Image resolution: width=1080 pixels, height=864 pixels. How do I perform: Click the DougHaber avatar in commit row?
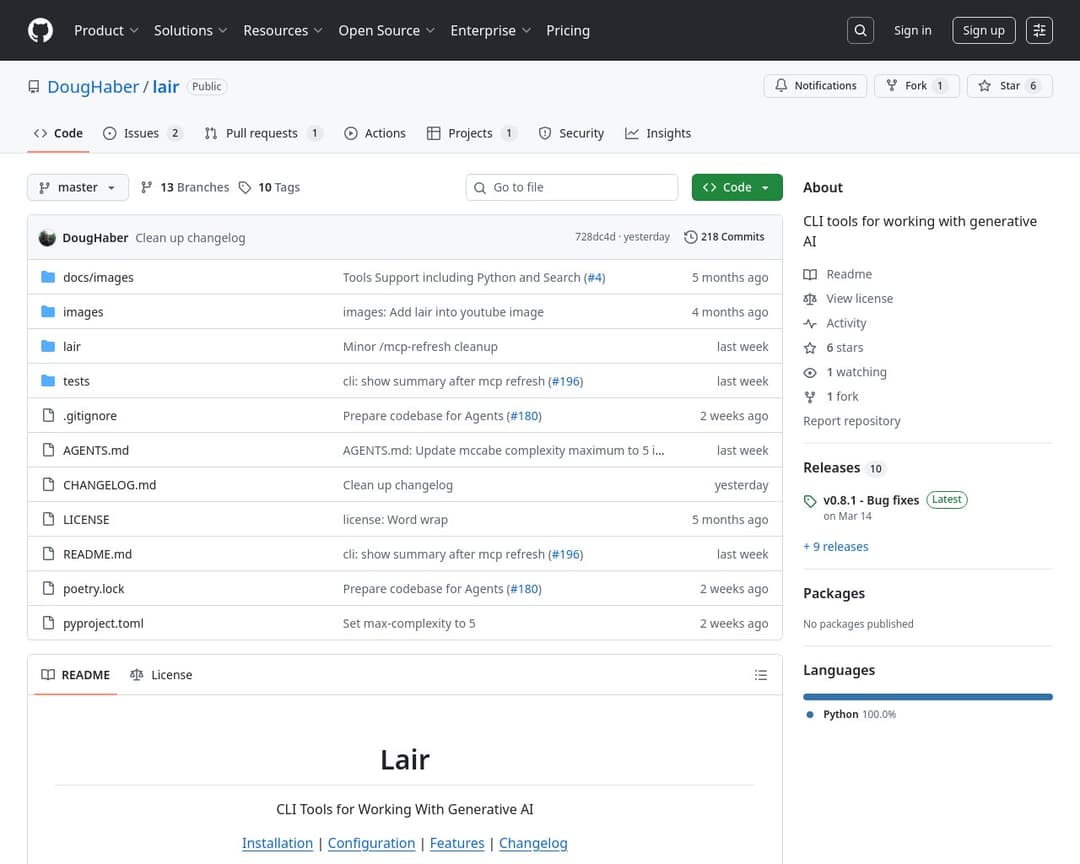point(47,238)
